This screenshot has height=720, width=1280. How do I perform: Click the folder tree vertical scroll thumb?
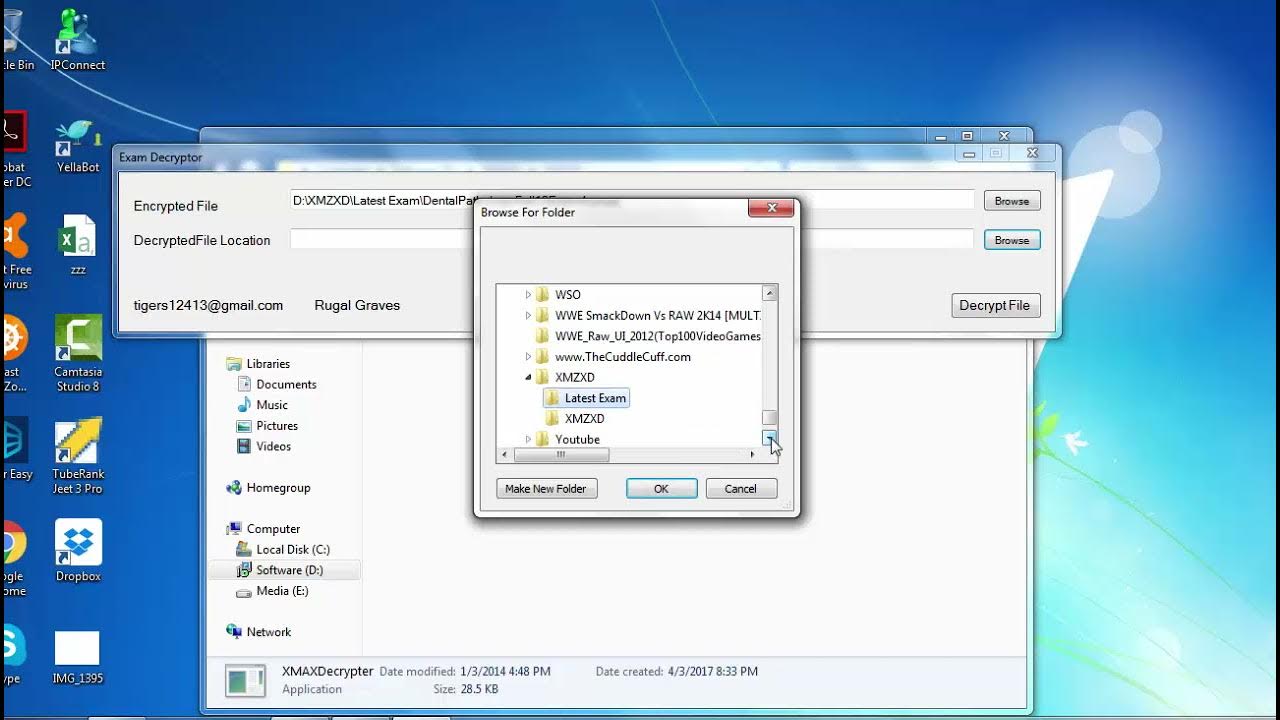[769, 418]
